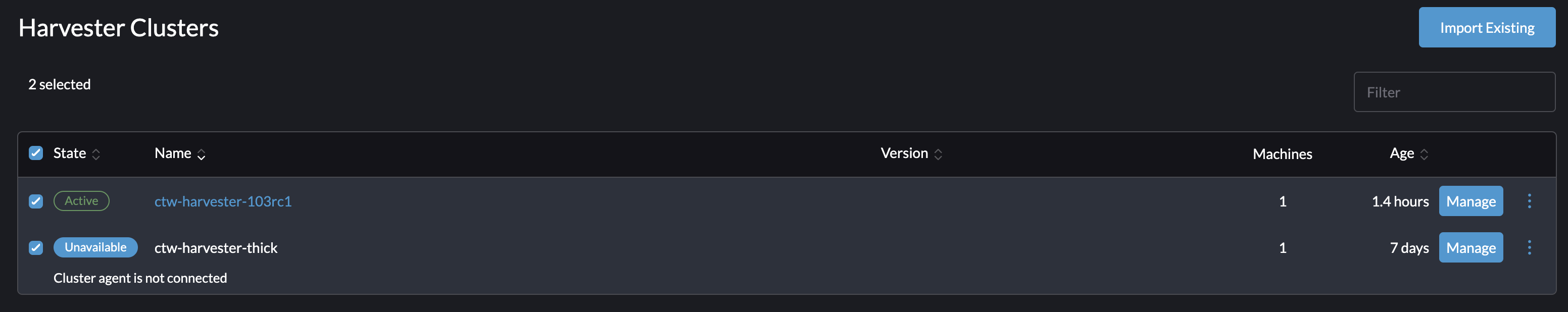The image size is (1568, 312).
Task: Sort clusters by the Machines column header
Action: click(x=1282, y=154)
